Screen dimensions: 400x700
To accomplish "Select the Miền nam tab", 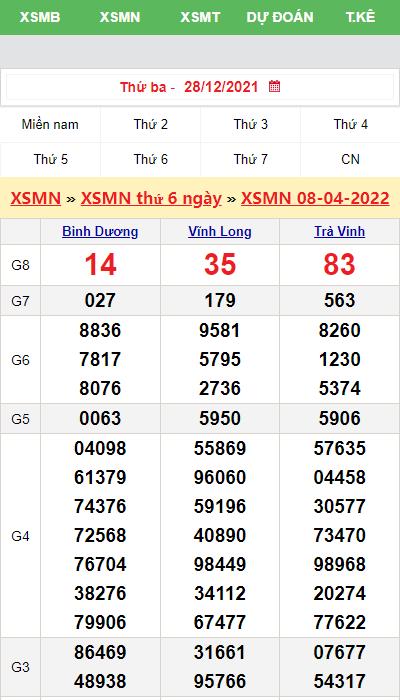I will point(50,124).
